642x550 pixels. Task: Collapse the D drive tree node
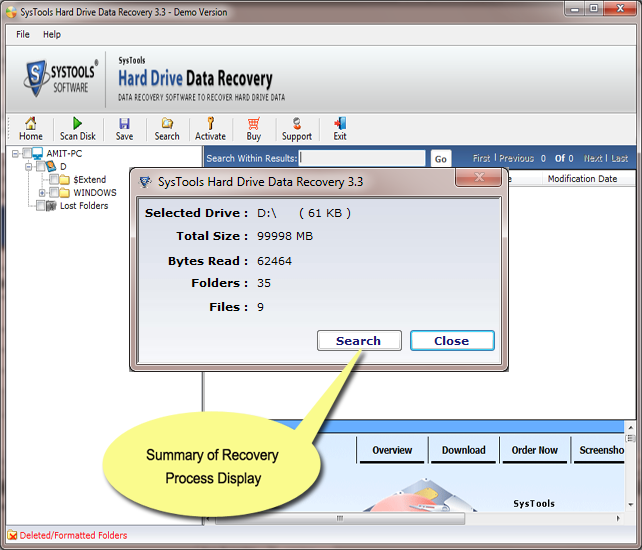pyautogui.click(x=29, y=167)
